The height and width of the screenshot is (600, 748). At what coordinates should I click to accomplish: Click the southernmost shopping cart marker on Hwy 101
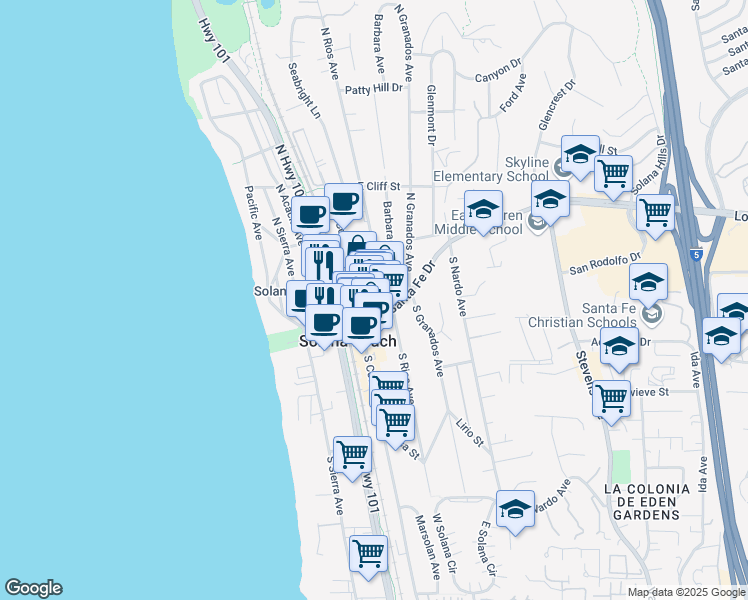click(368, 556)
